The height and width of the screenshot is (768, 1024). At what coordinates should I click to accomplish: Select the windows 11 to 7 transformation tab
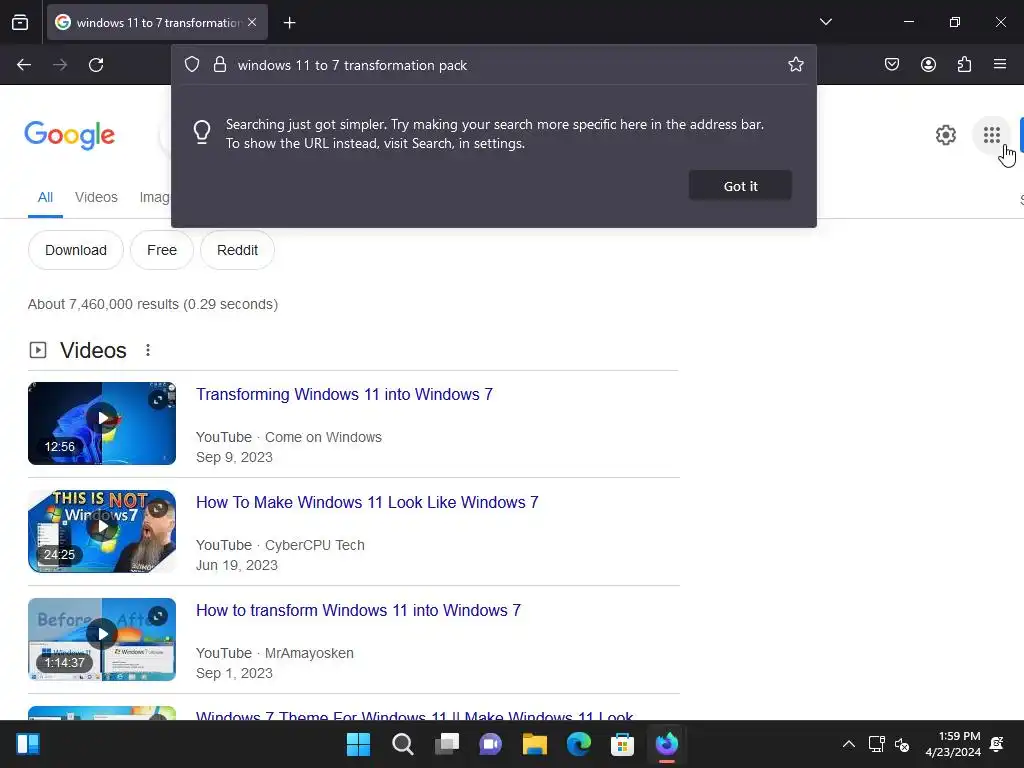pyautogui.click(x=157, y=22)
